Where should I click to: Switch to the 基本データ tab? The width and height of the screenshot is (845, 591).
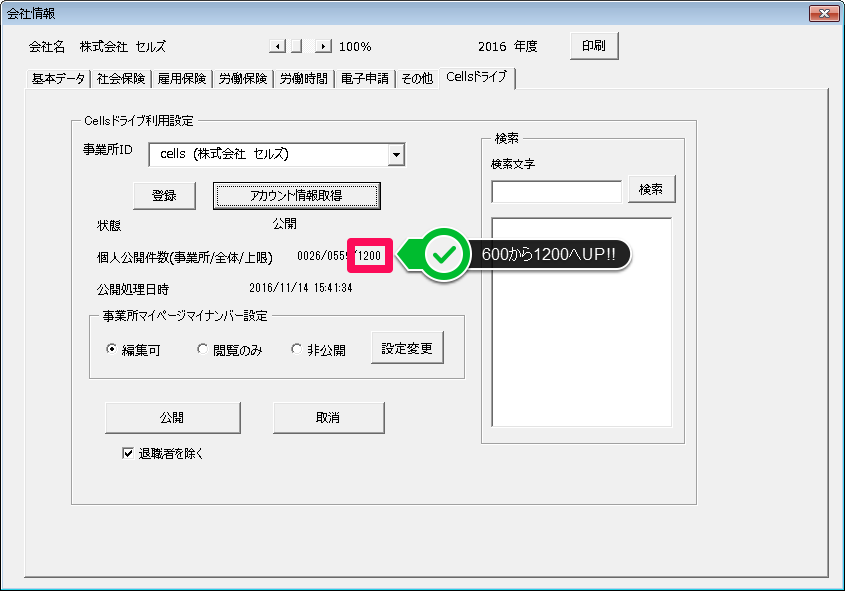58,79
